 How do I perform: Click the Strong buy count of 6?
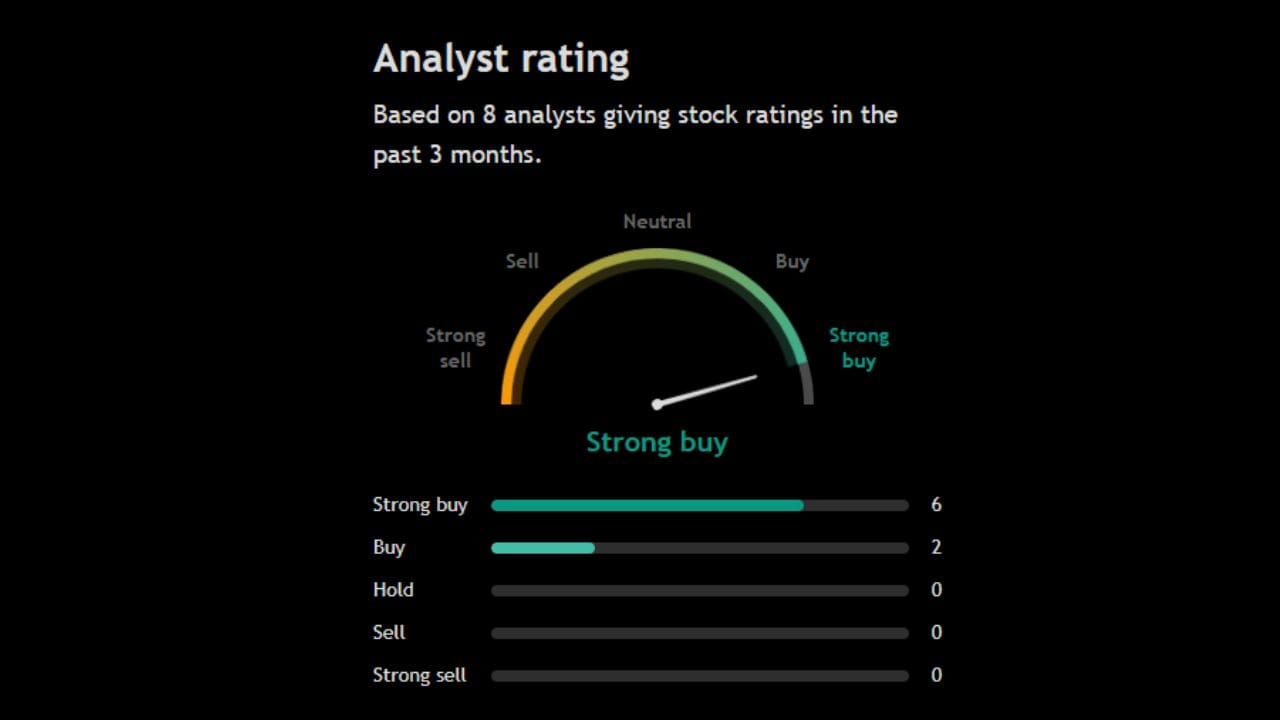936,505
